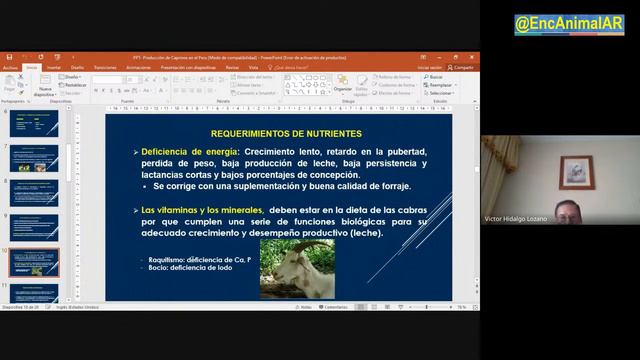Click Alinear texto button

pos(246,85)
